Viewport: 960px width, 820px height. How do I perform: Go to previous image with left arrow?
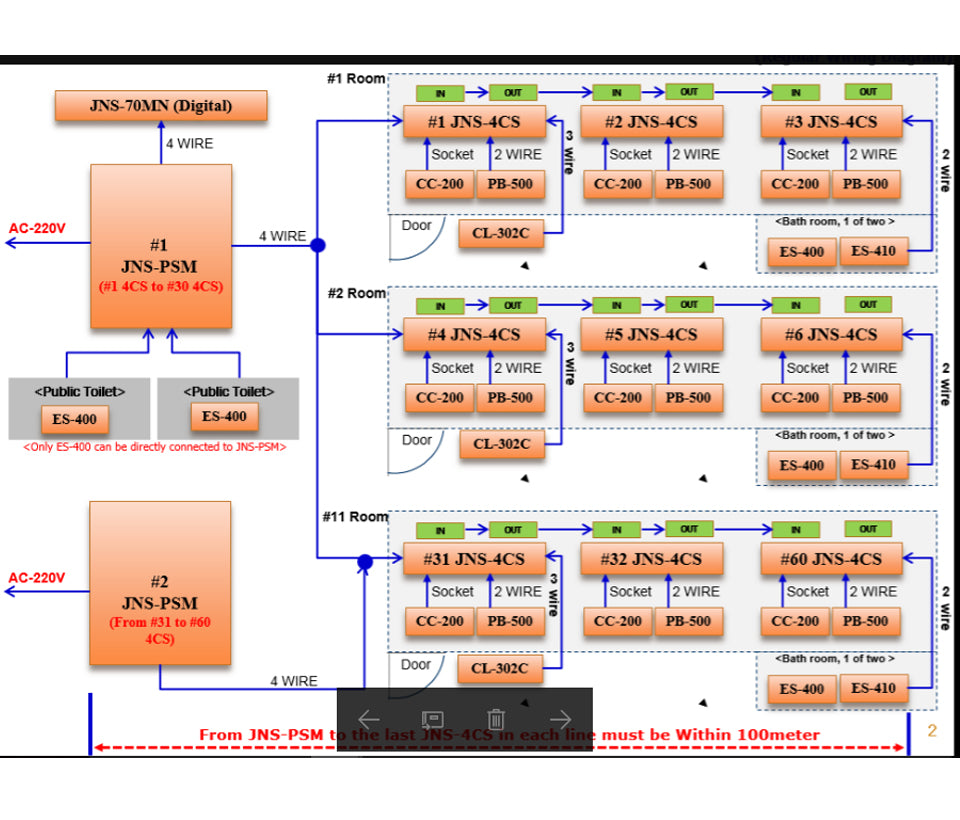tap(369, 719)
